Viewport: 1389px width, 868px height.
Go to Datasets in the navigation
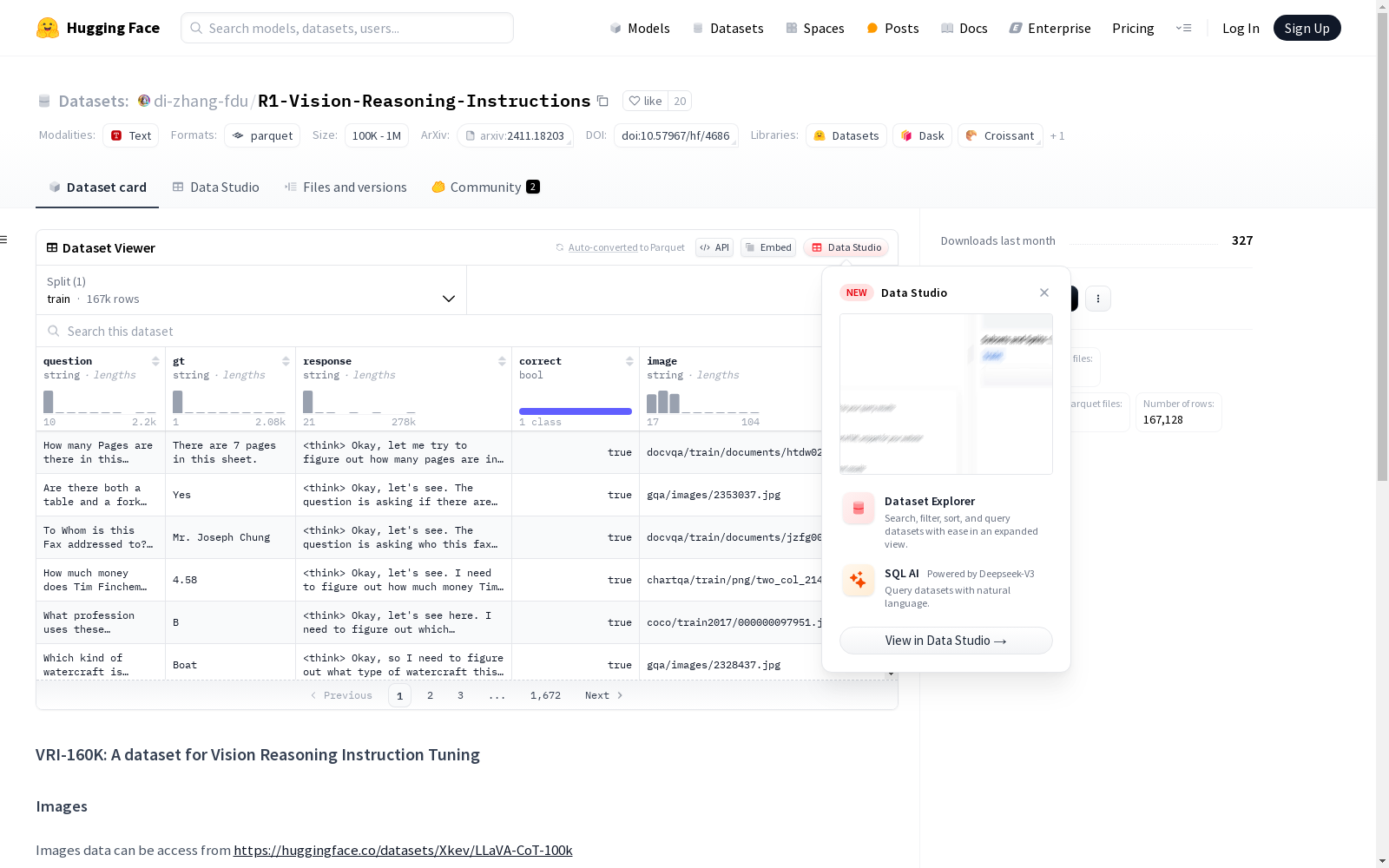(x=727, y=28)
